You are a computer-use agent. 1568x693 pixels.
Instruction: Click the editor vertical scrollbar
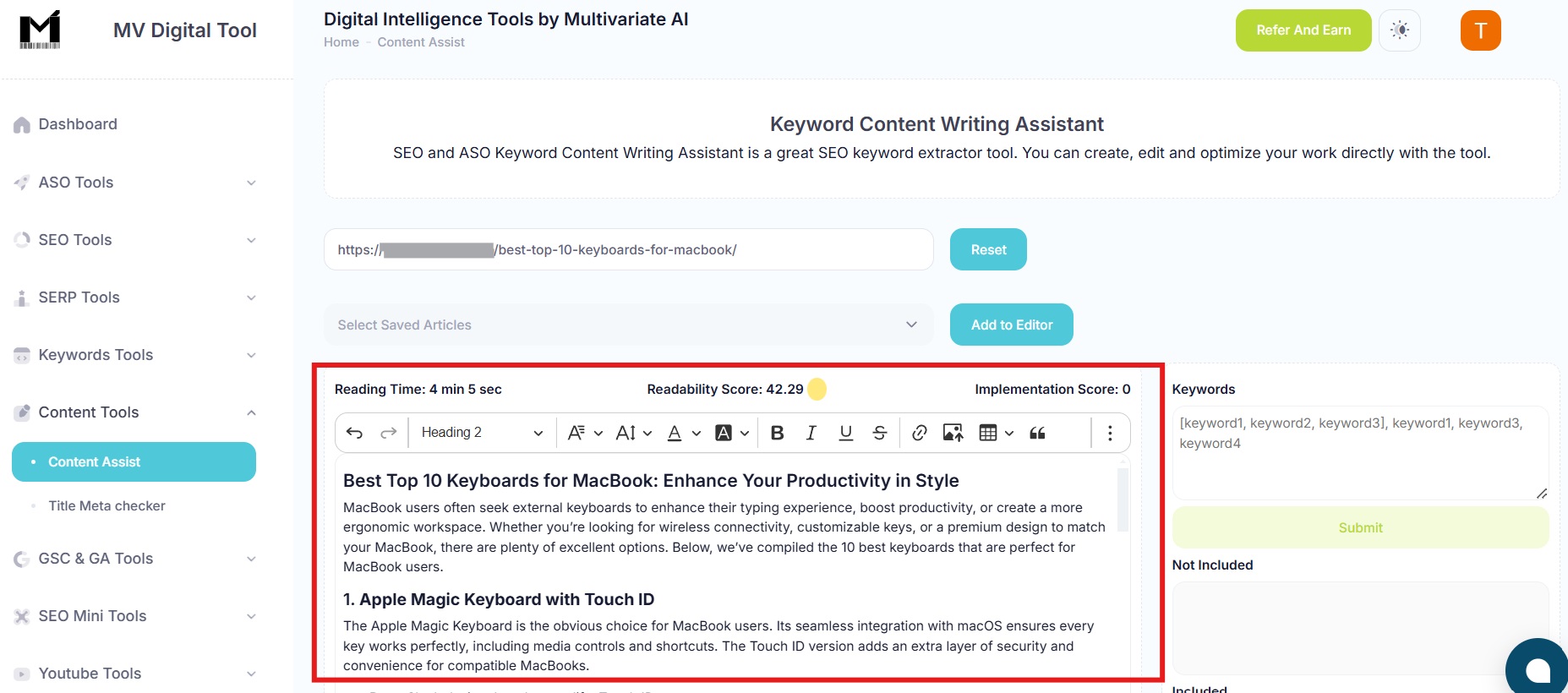point(1123,499)
